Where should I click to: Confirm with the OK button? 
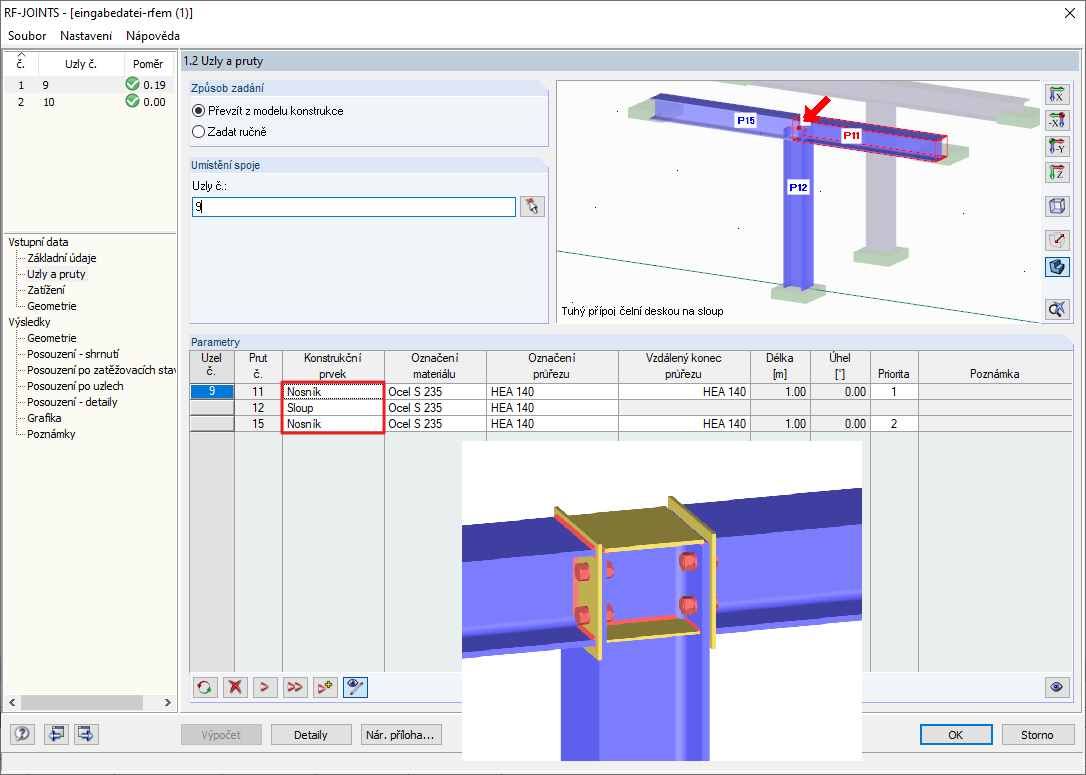(956, 735)
